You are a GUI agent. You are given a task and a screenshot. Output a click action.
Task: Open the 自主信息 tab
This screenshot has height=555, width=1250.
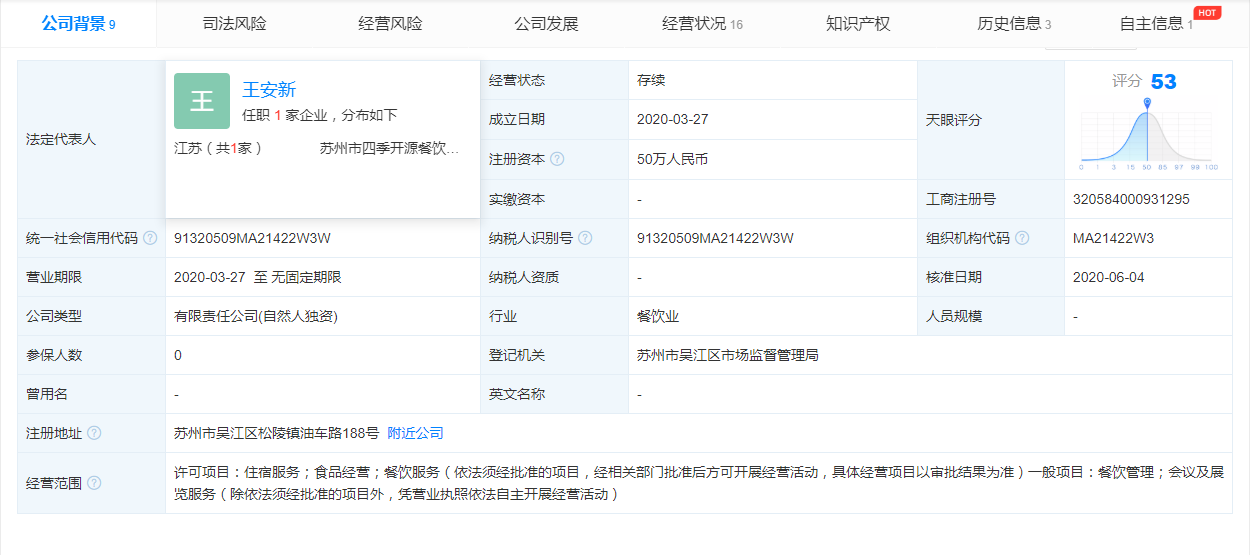coord(1155,24)
